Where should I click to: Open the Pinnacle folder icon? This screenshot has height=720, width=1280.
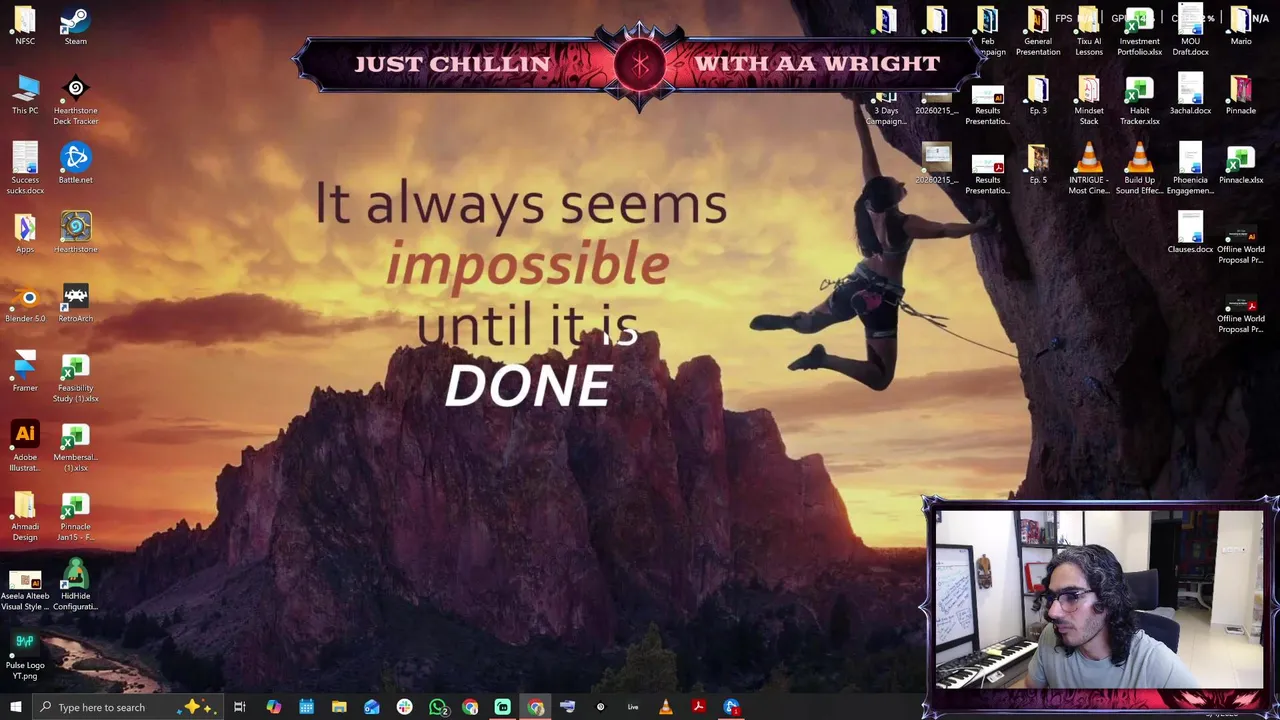(x=1241, y=95)
